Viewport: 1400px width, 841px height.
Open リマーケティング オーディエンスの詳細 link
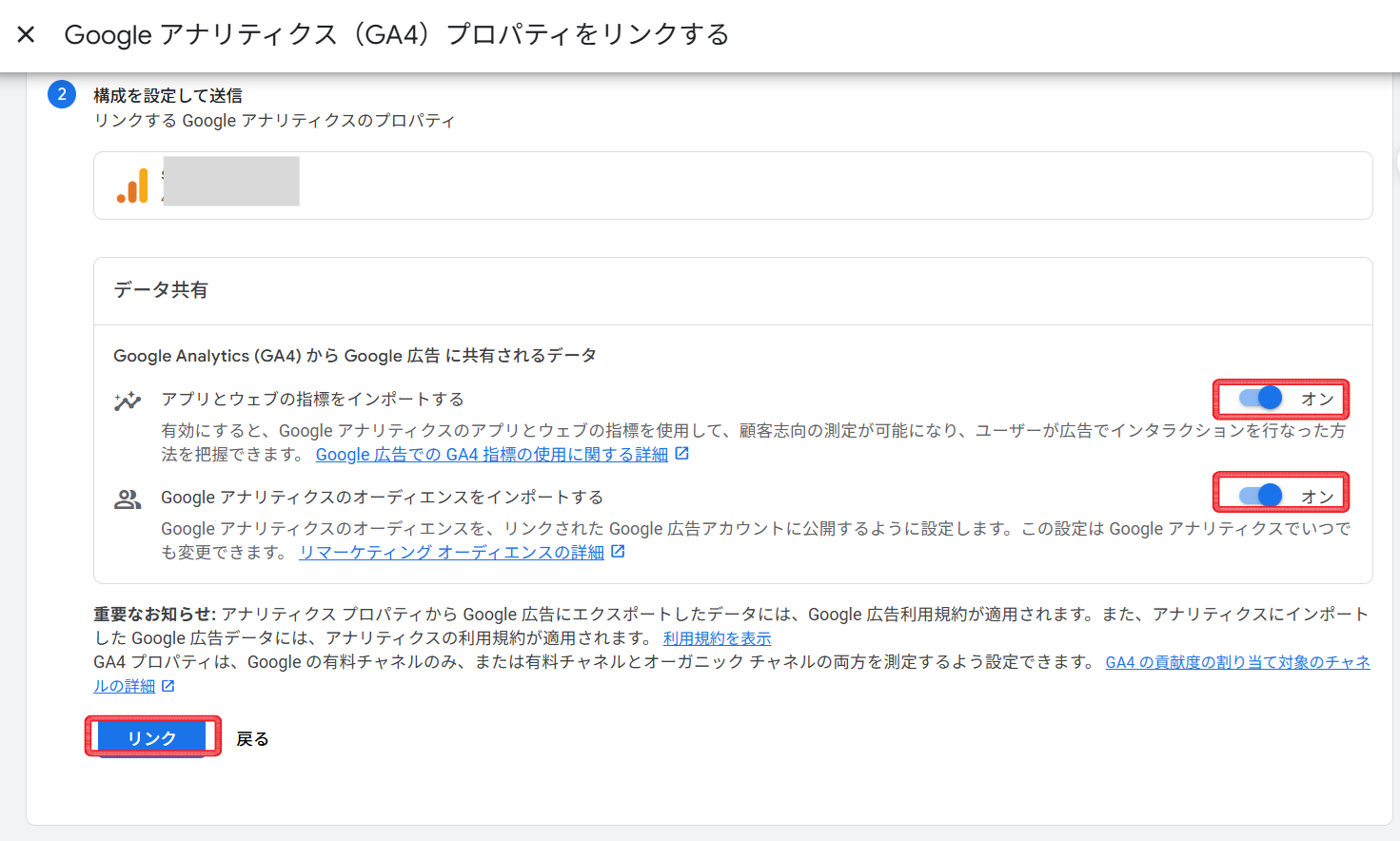[x=451, y=552]
